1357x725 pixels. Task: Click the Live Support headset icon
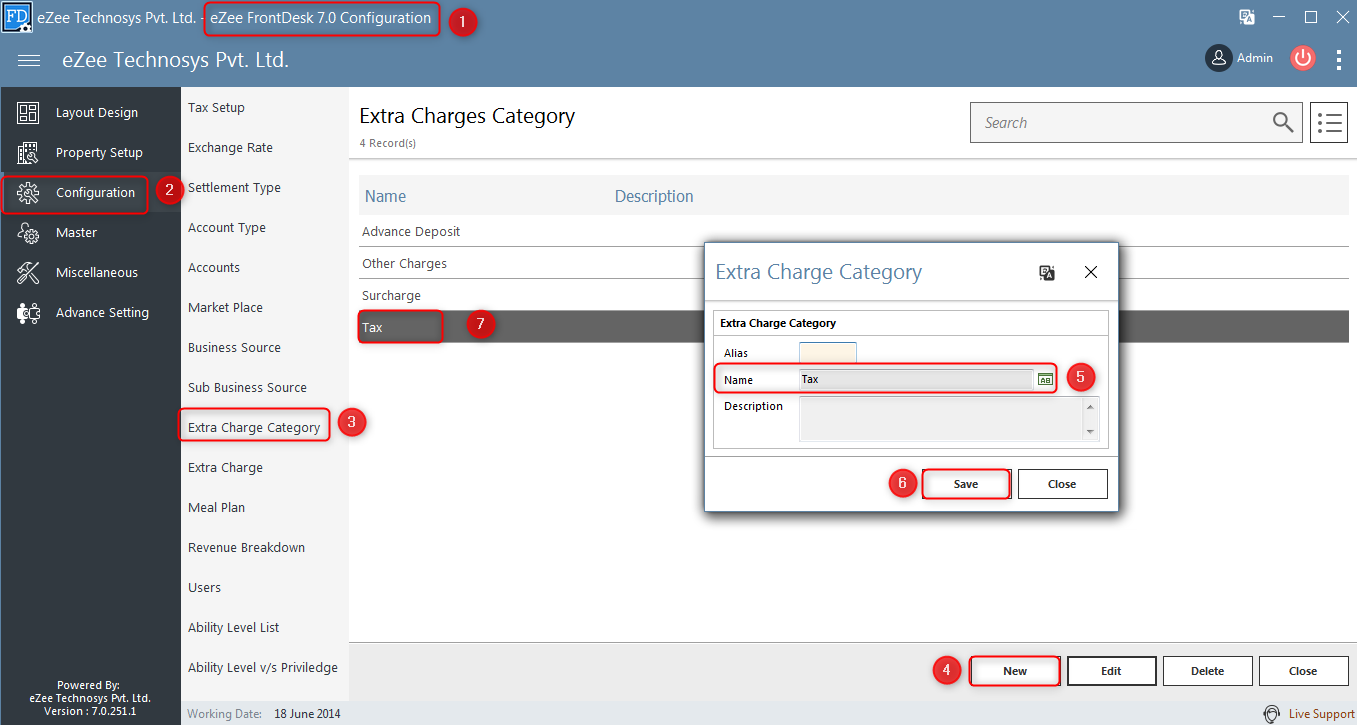click(1272, 714)
